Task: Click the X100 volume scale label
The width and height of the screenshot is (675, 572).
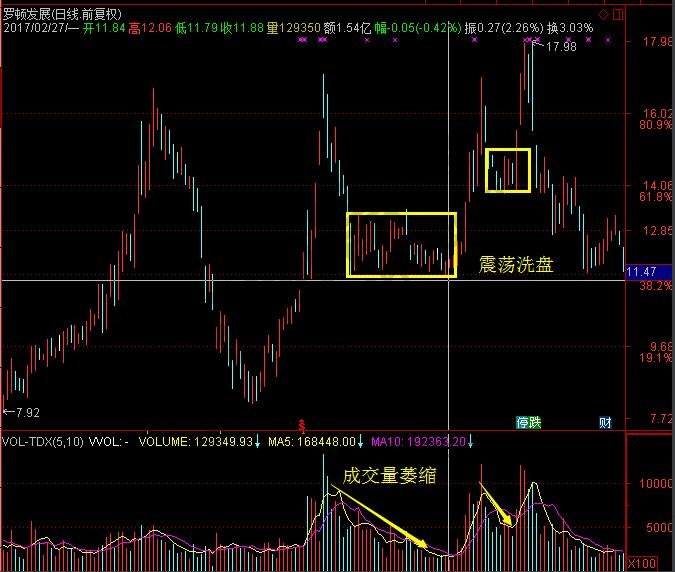Action: pyautogui.click(x=642, y=563)
